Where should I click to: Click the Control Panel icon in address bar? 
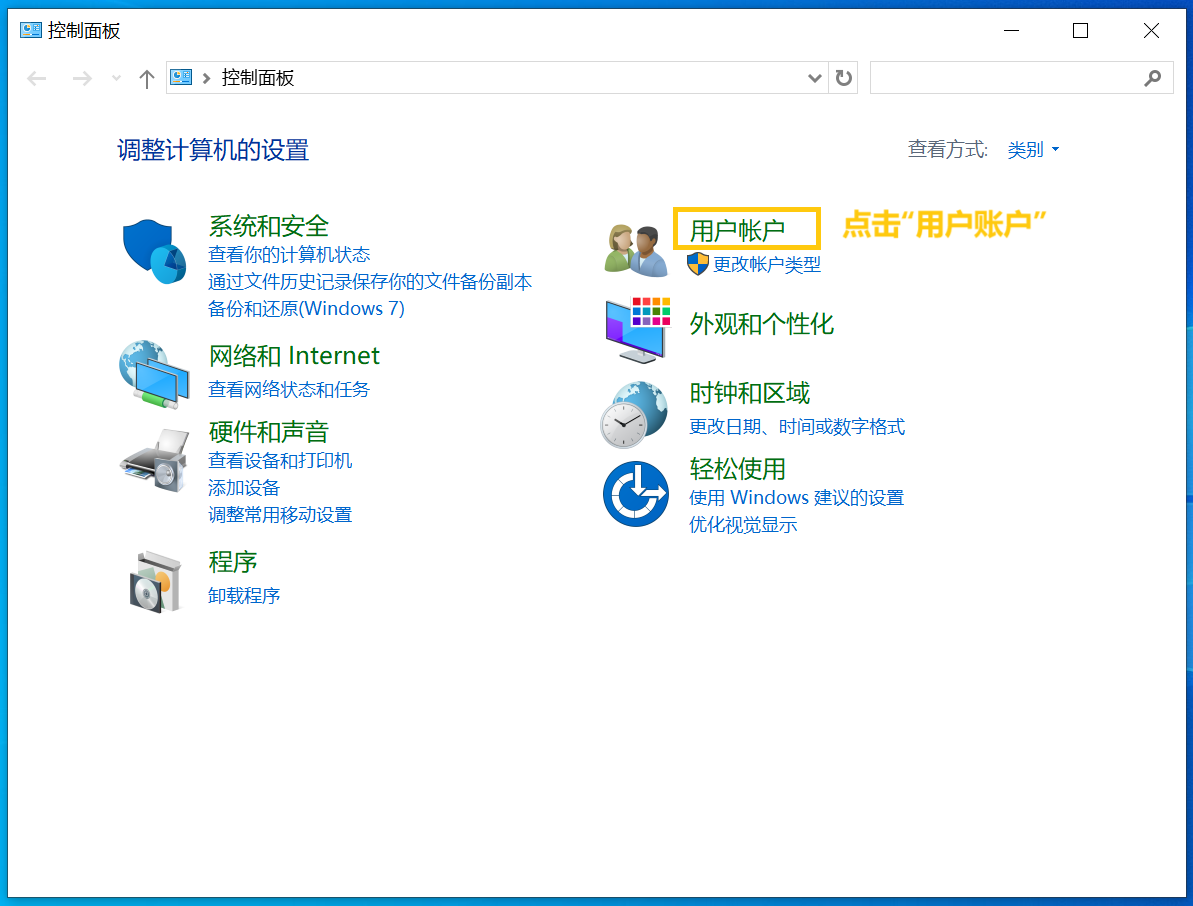point(180,77)
